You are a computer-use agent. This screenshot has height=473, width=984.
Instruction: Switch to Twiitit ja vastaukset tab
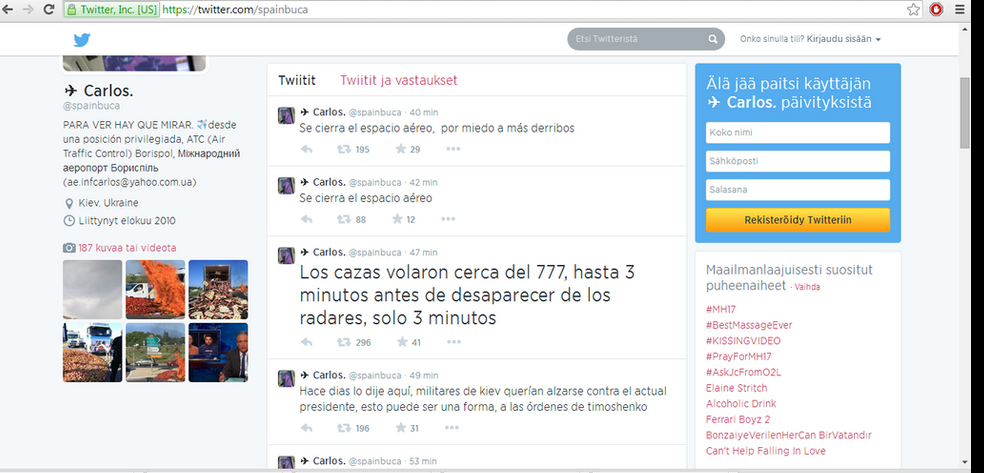click(x=398, y=81)
